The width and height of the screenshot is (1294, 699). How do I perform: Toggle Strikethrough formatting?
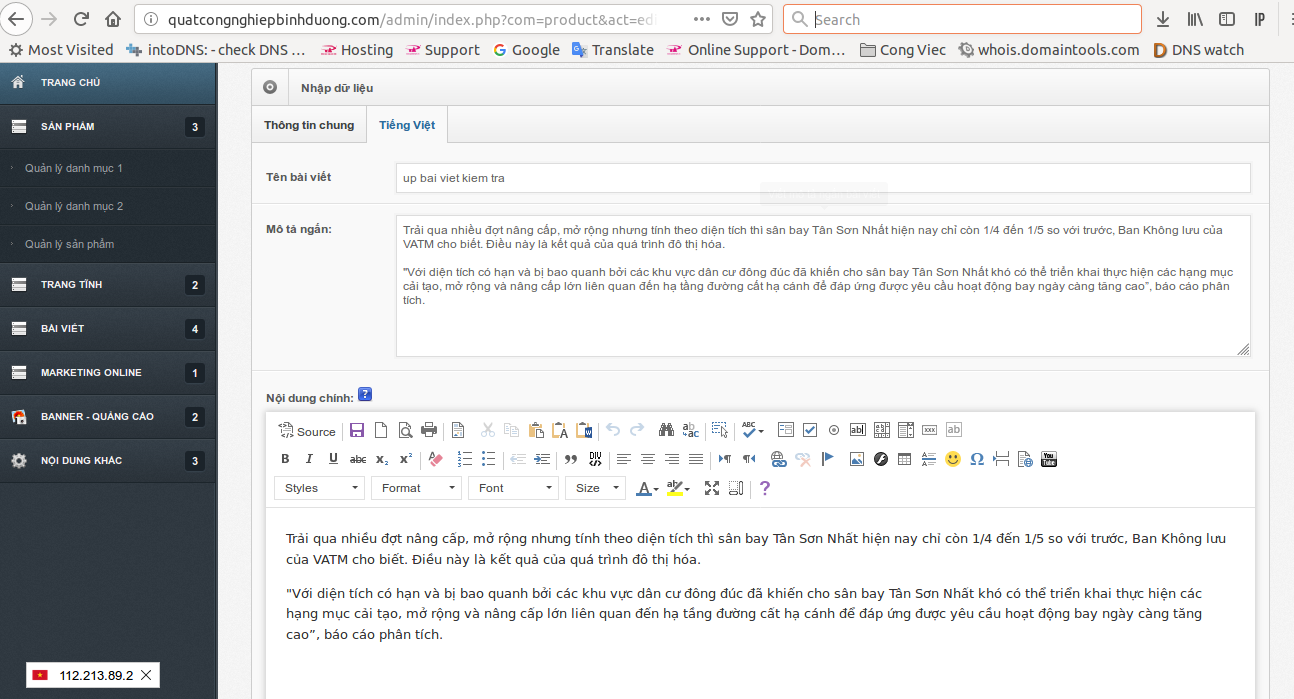click(x=358, y=459)
